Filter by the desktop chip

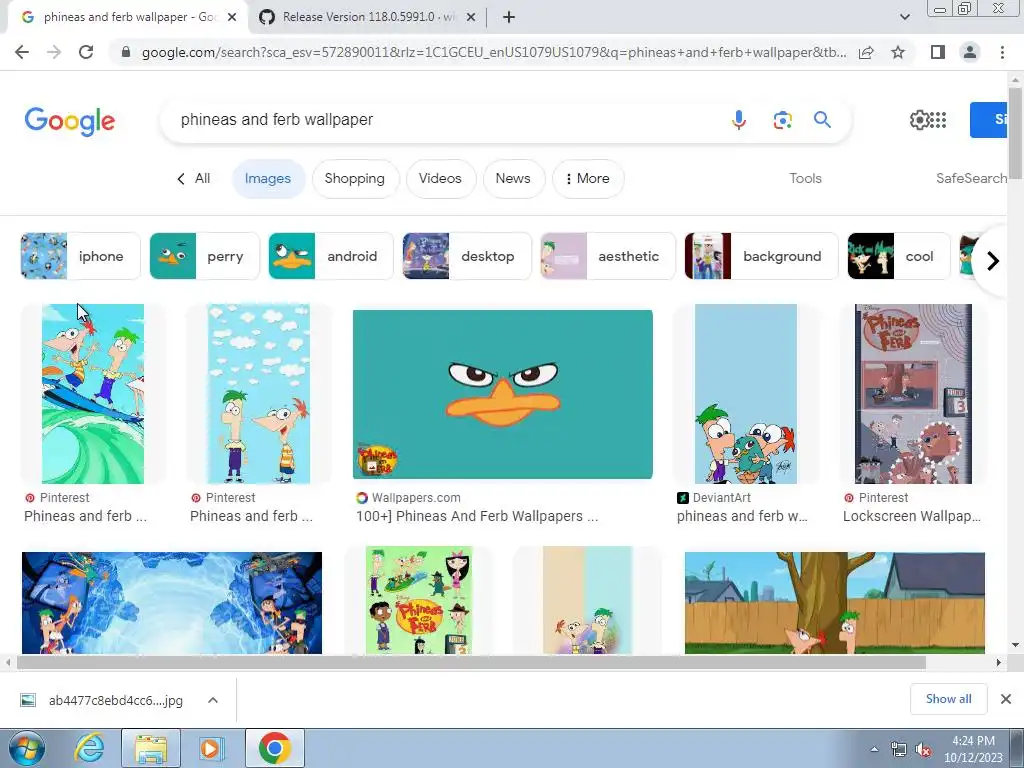click(x=467, y=256)
